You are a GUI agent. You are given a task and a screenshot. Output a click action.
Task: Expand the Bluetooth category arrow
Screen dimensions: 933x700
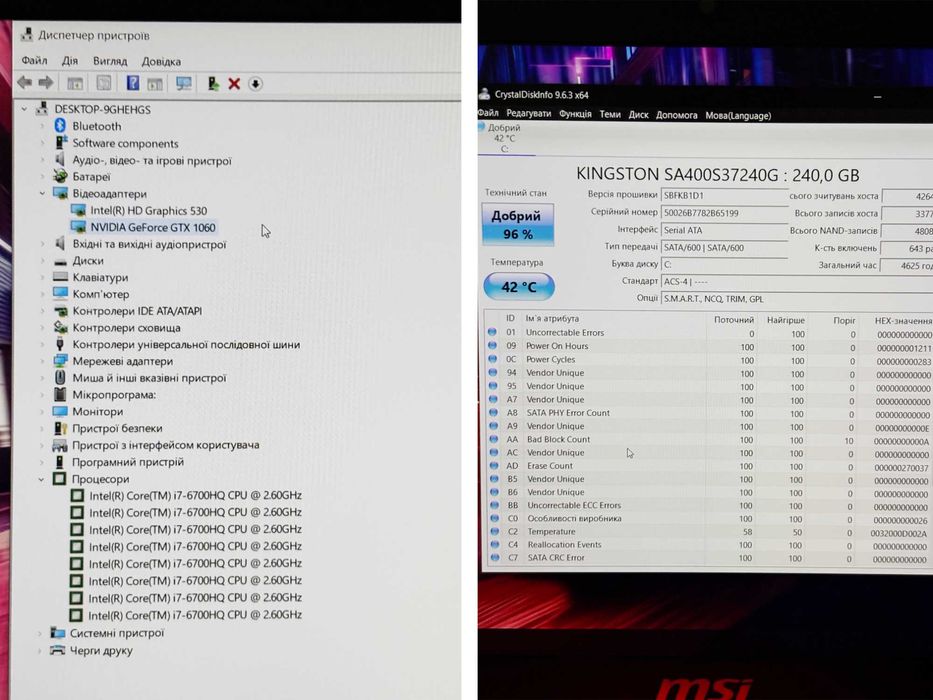[x=42, y=126]
